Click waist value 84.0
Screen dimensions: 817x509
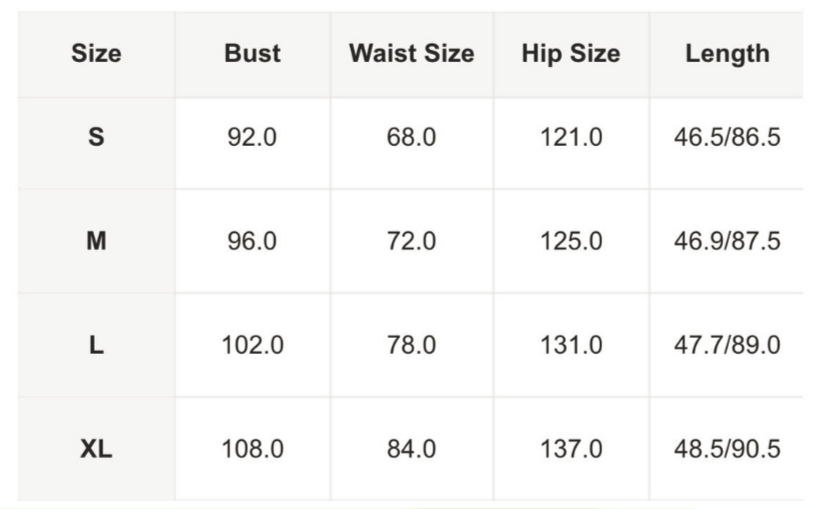(411, 450)
